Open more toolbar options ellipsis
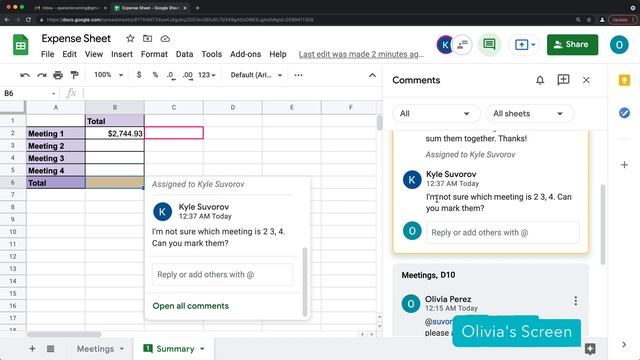The width and height of the screenshot is (640, 360). (298, 75)
